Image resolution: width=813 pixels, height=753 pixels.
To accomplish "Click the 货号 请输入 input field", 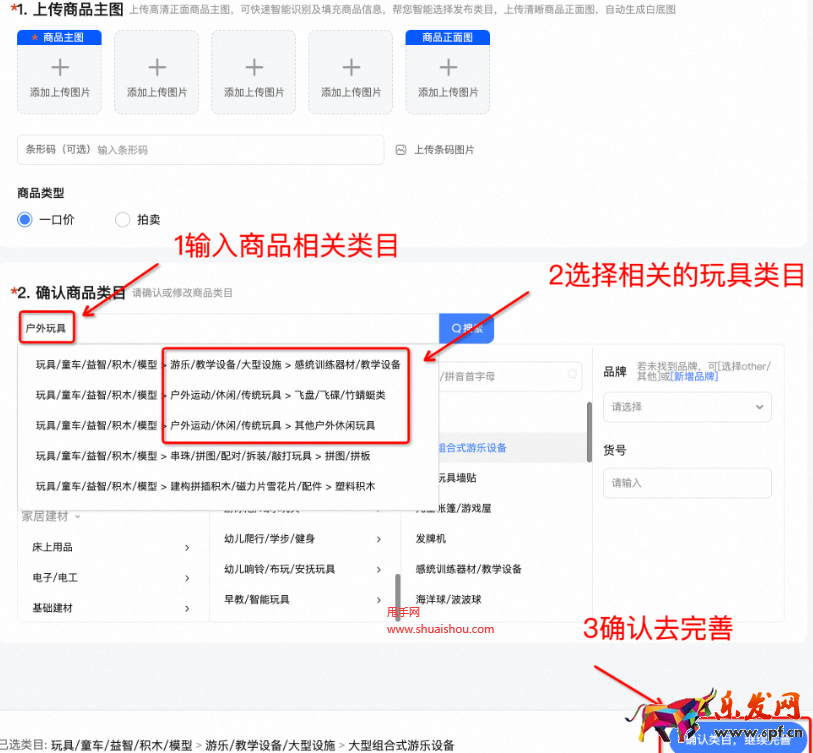I will point(687,483).
